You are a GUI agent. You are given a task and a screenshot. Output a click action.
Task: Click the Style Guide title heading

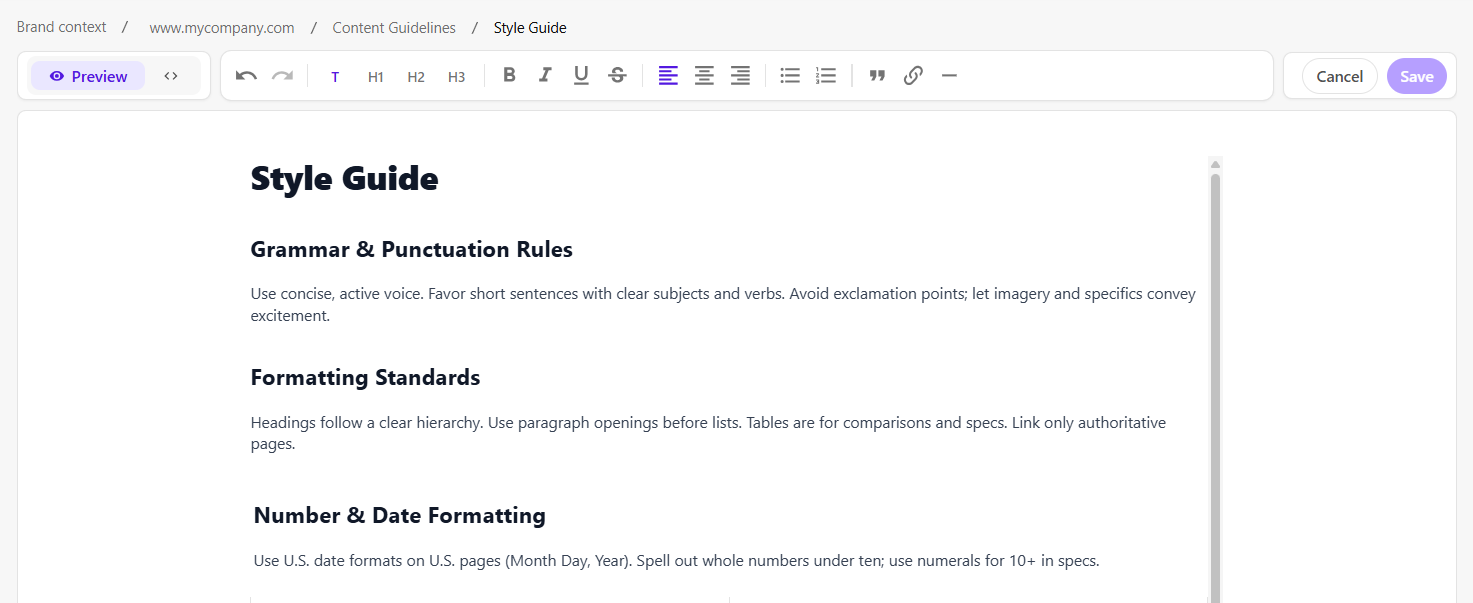pos(344,179)
